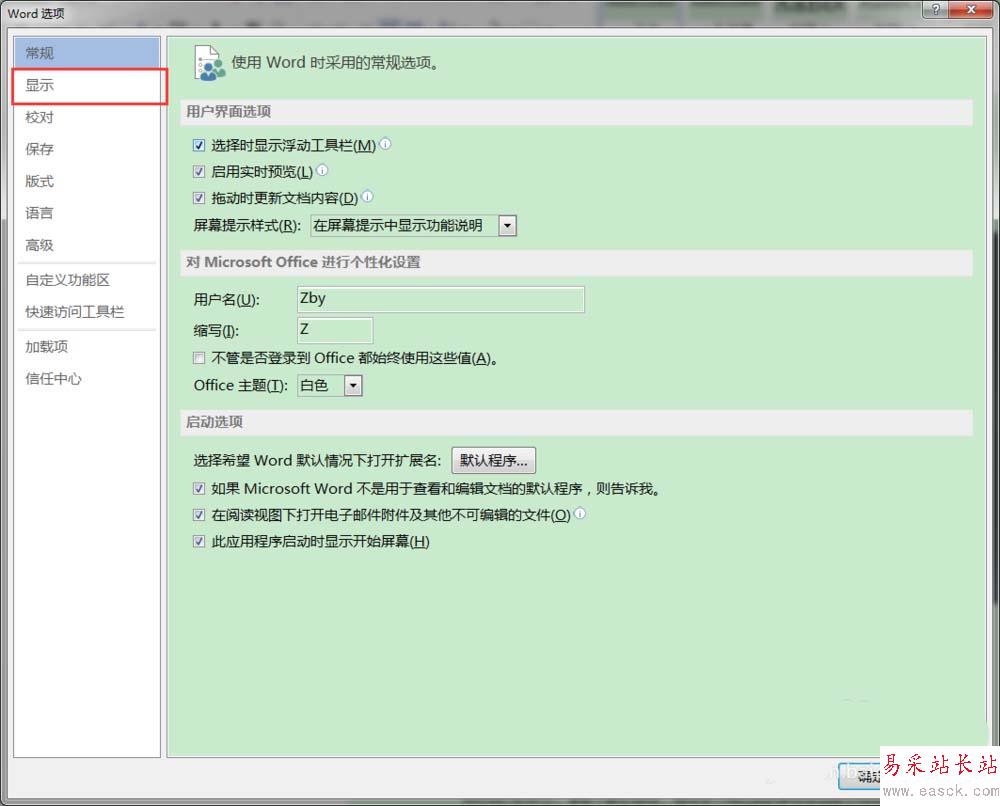The width and height of the screenshot is (1000, 806).
Task: Open Office 主题 dropdown
Action: (353, 385)
